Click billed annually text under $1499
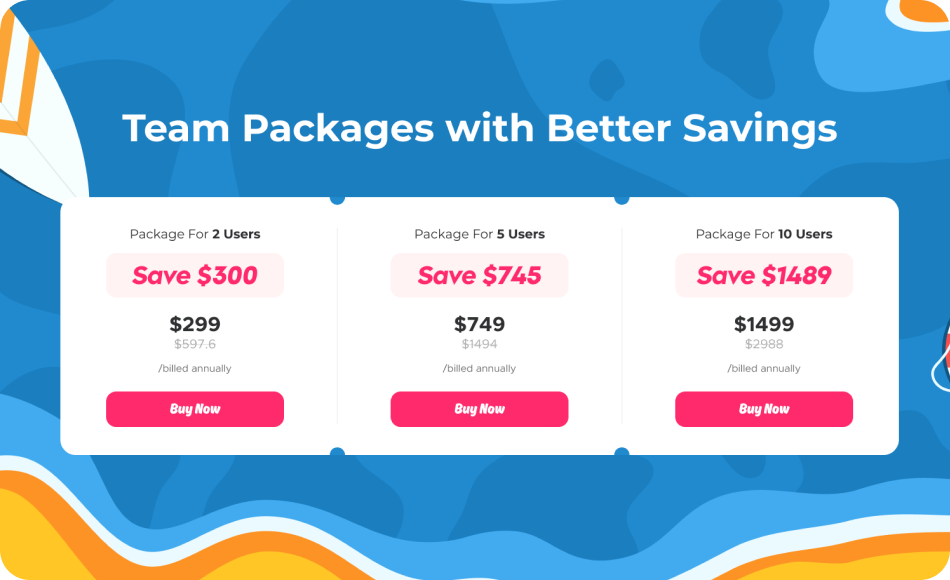950x580 pixels. (764, 368)
